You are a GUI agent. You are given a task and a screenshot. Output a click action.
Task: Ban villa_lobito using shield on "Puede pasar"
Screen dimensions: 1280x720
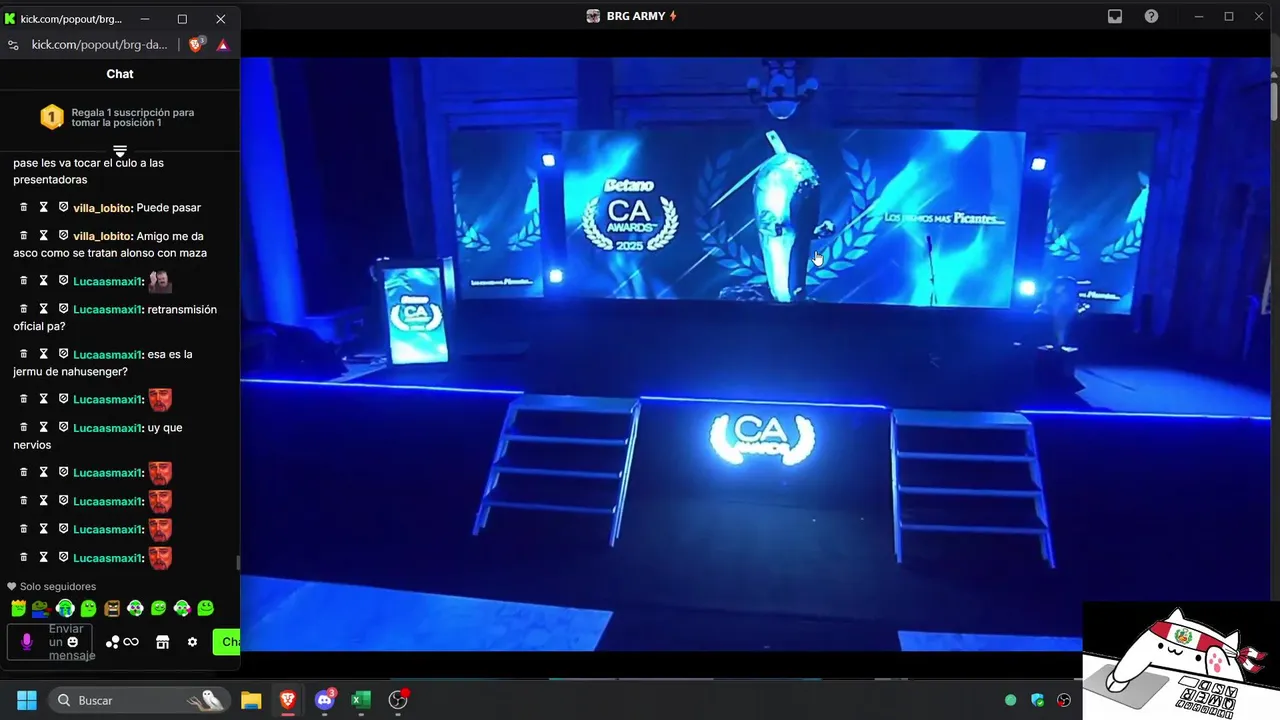[63, 207]
